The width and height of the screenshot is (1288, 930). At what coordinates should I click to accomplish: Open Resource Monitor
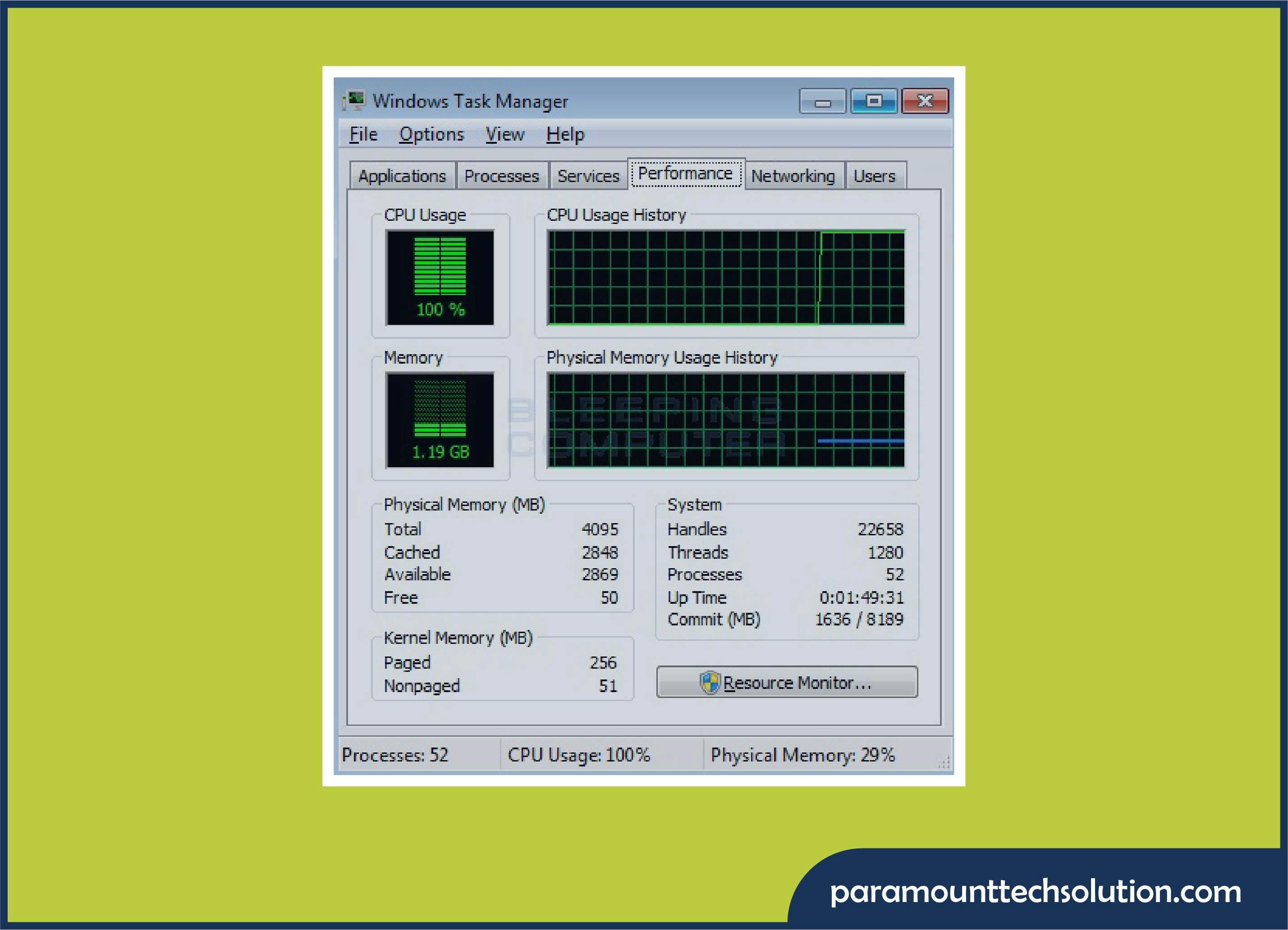point(787,682)
